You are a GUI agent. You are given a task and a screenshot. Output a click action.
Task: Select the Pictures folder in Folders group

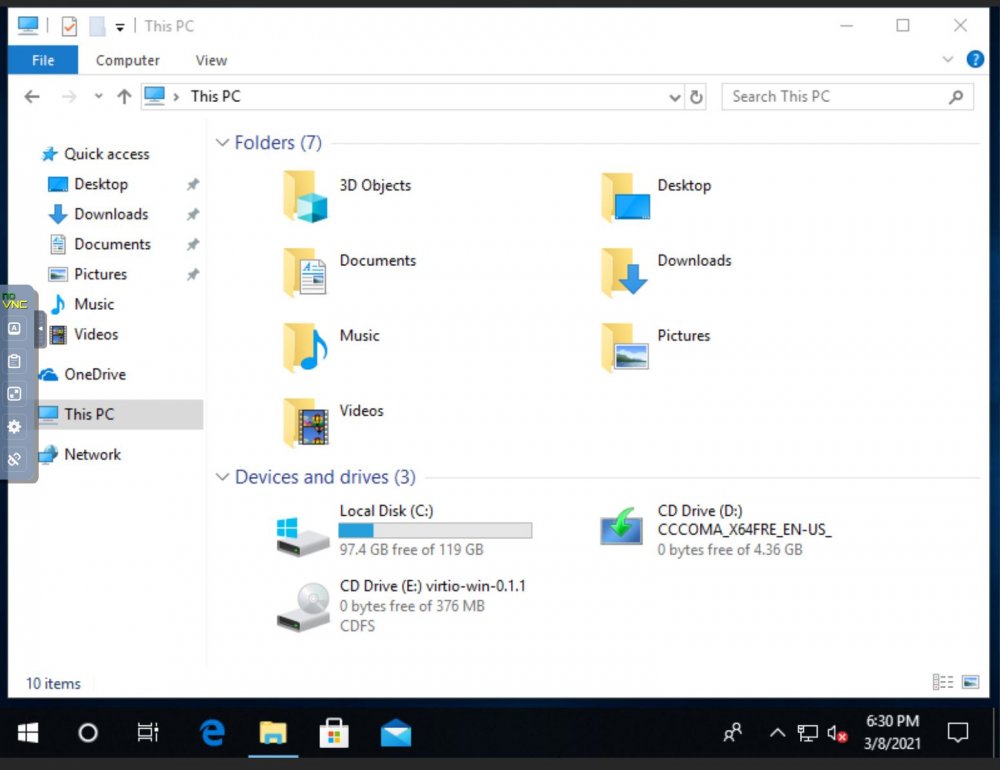656,348
